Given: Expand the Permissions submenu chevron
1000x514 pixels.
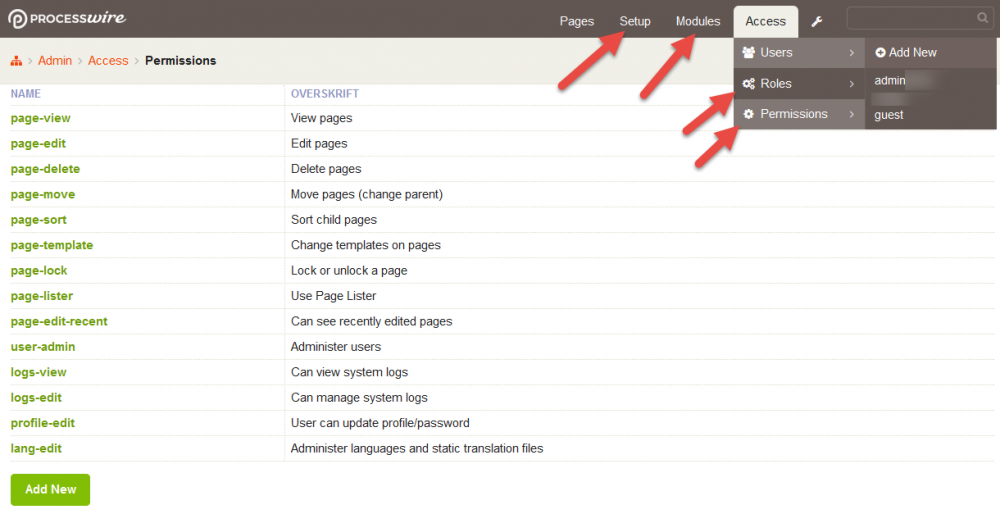Looking at the screenshot, I should [852, 114].
